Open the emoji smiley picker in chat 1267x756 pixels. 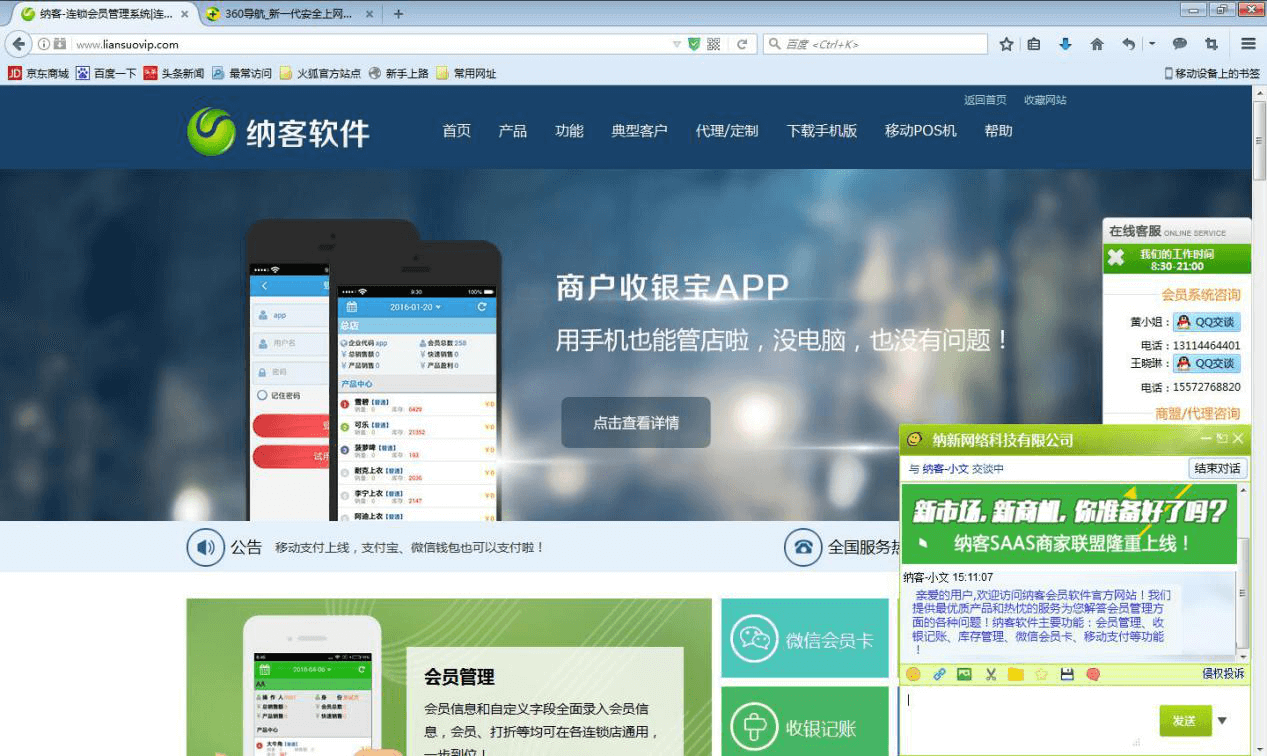[913, 675]
